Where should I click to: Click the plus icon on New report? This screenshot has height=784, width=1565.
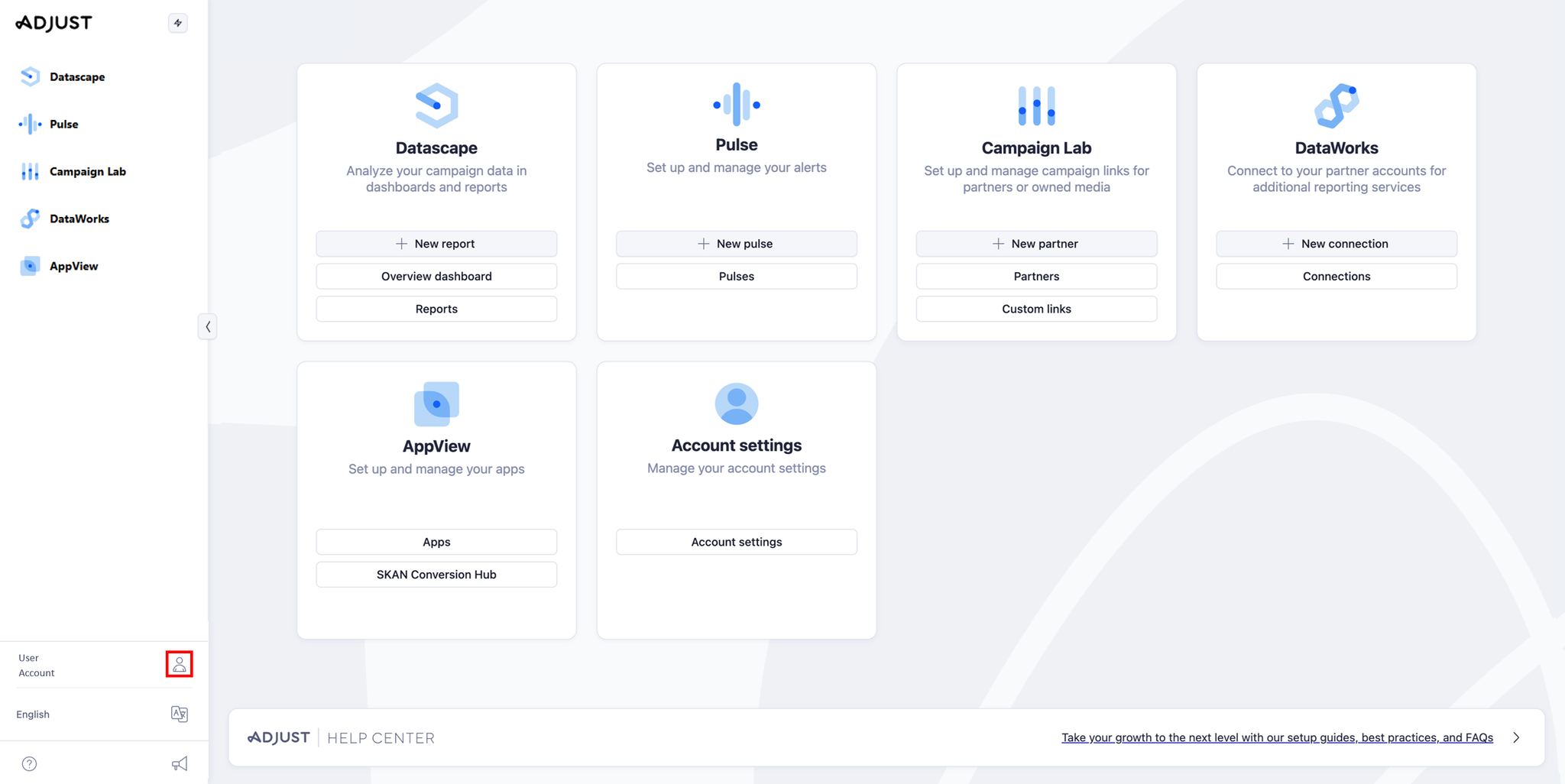point(401,244)
